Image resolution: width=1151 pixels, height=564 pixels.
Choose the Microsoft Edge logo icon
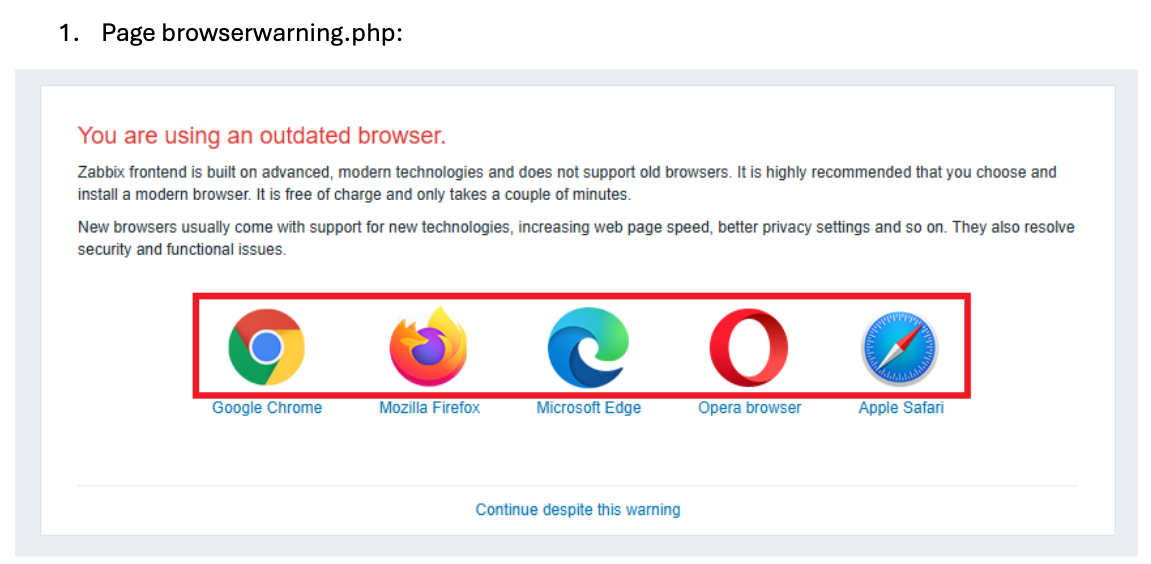[589, 347]
